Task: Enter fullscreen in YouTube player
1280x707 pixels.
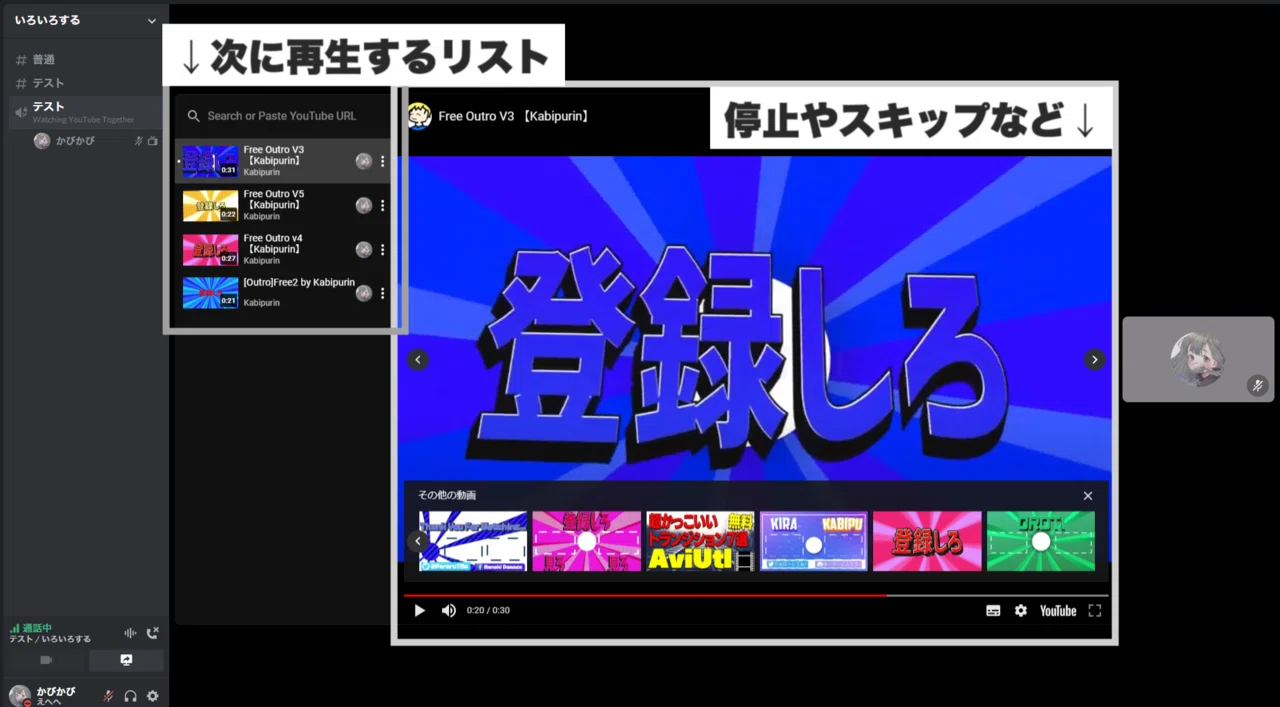Action: click(x=1095, y=611)
